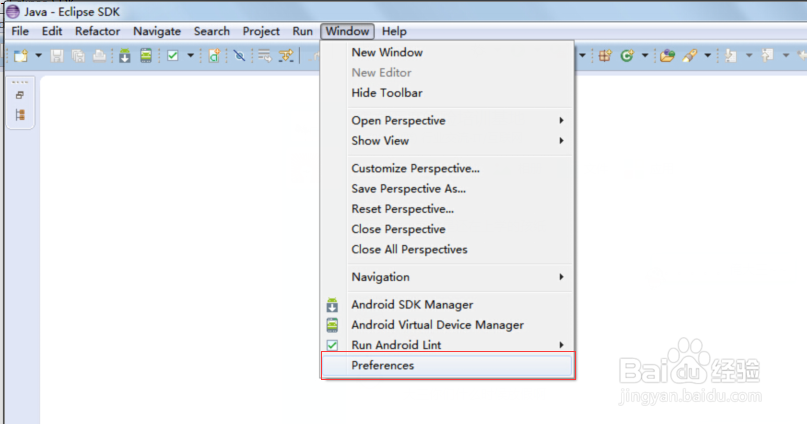Open the Package Explorer fast view icon
The height and width of the screenshot is (424, 807).
coord(20,115)
